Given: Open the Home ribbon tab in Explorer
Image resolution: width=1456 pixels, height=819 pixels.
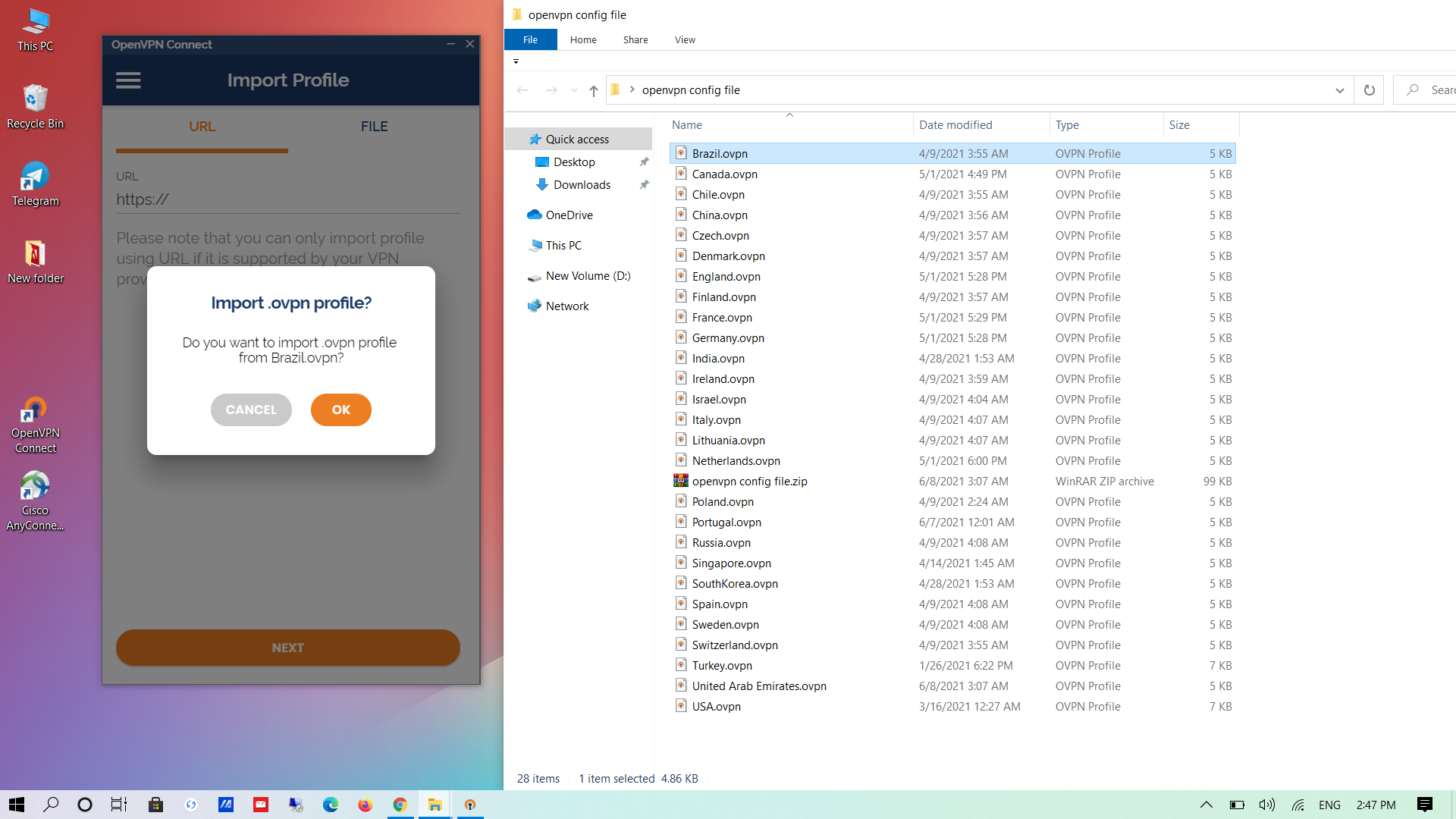Looking at the screenshot, I should click(x=583, y=39).
